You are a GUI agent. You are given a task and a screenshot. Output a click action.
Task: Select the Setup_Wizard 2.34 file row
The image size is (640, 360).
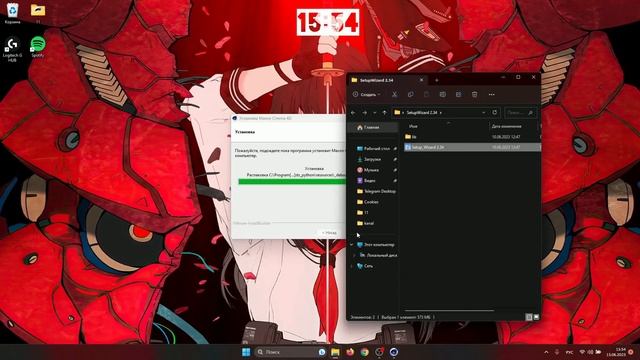point(472,147)
